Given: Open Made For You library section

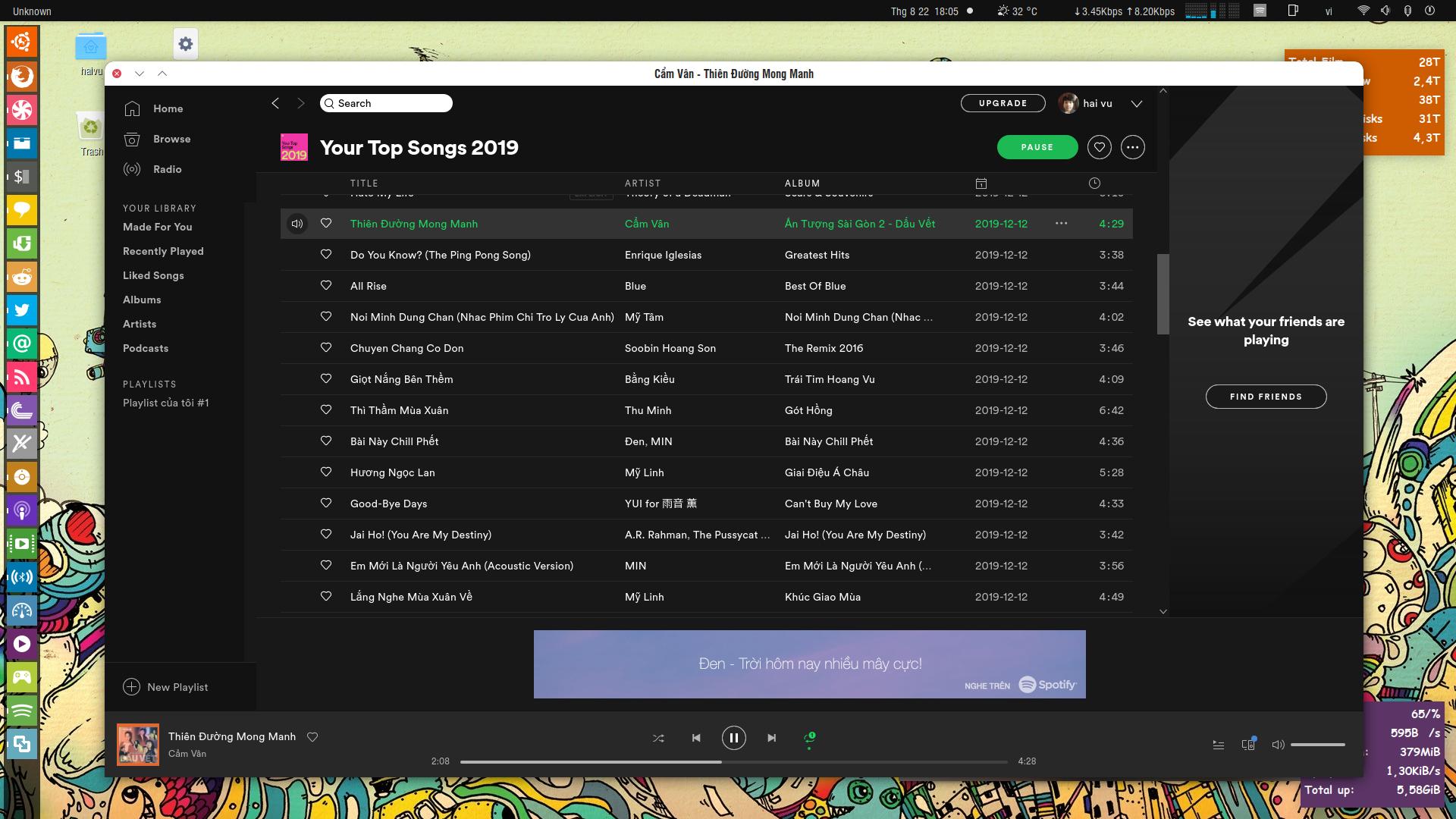Looking at the screenshot, I should click(x=158, y=227).
